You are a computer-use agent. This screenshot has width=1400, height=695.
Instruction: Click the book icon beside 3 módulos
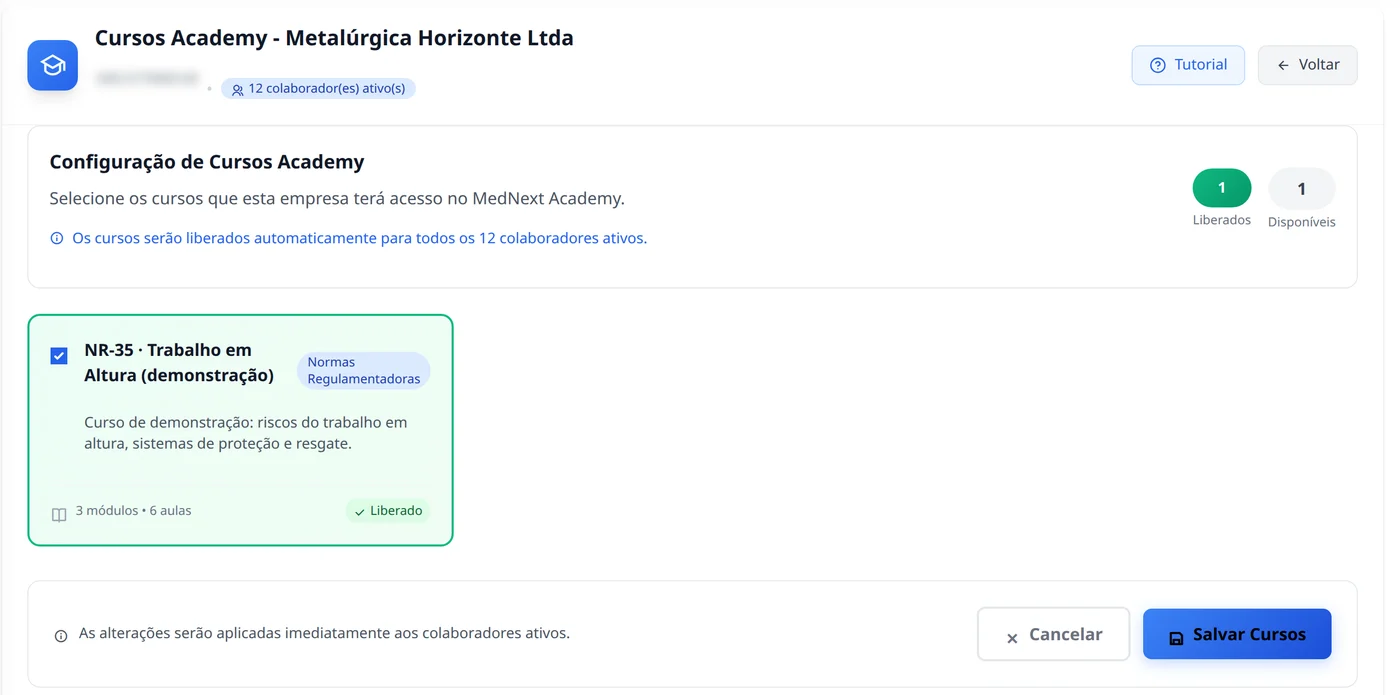click(59, 514)
